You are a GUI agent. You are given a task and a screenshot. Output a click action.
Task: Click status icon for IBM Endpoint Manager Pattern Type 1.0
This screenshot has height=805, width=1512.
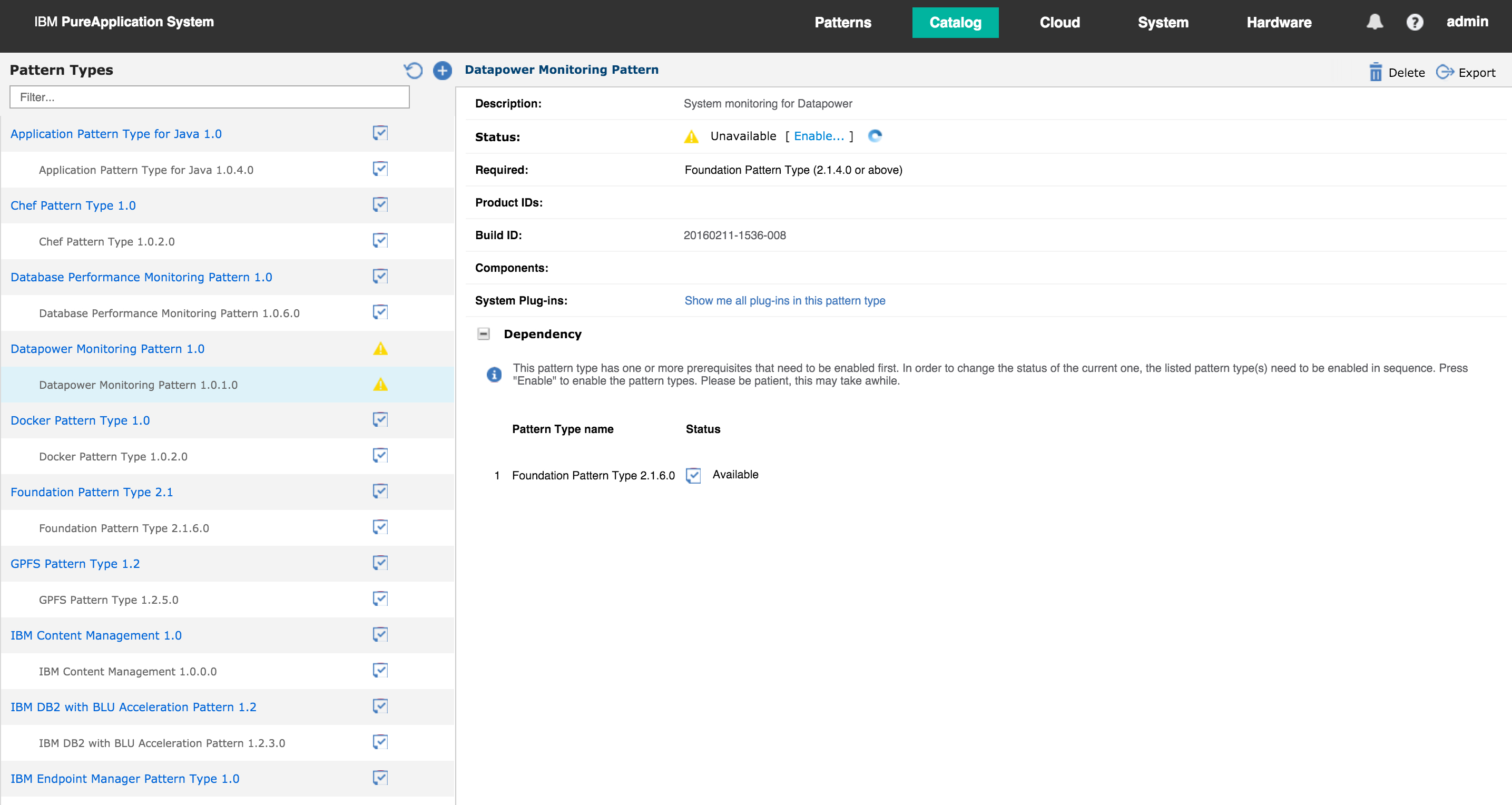(380, 778)
